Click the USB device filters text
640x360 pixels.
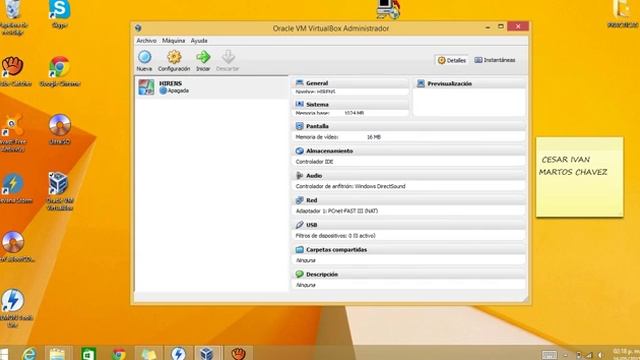[336, 236]
